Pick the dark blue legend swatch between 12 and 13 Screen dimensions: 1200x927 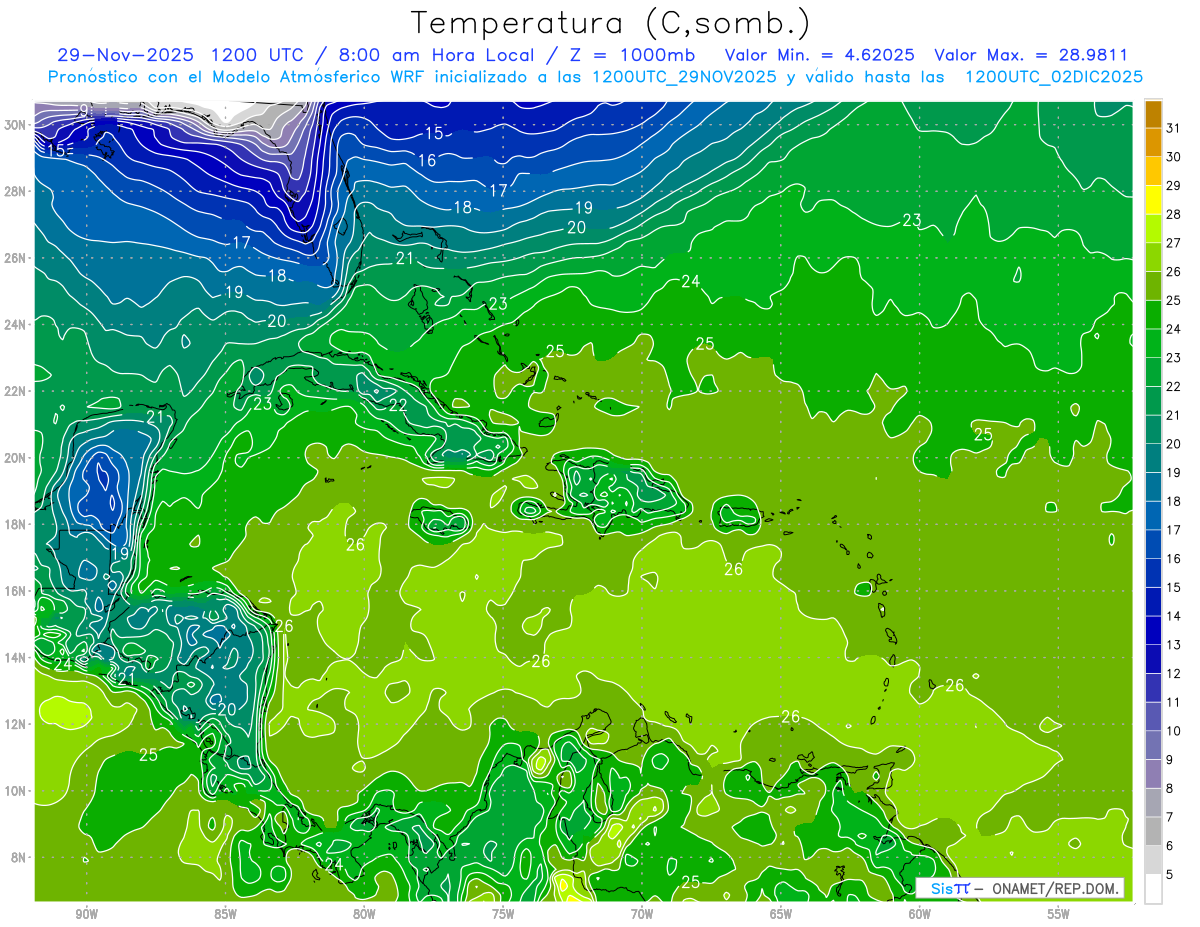click(x=1153, y=658)
